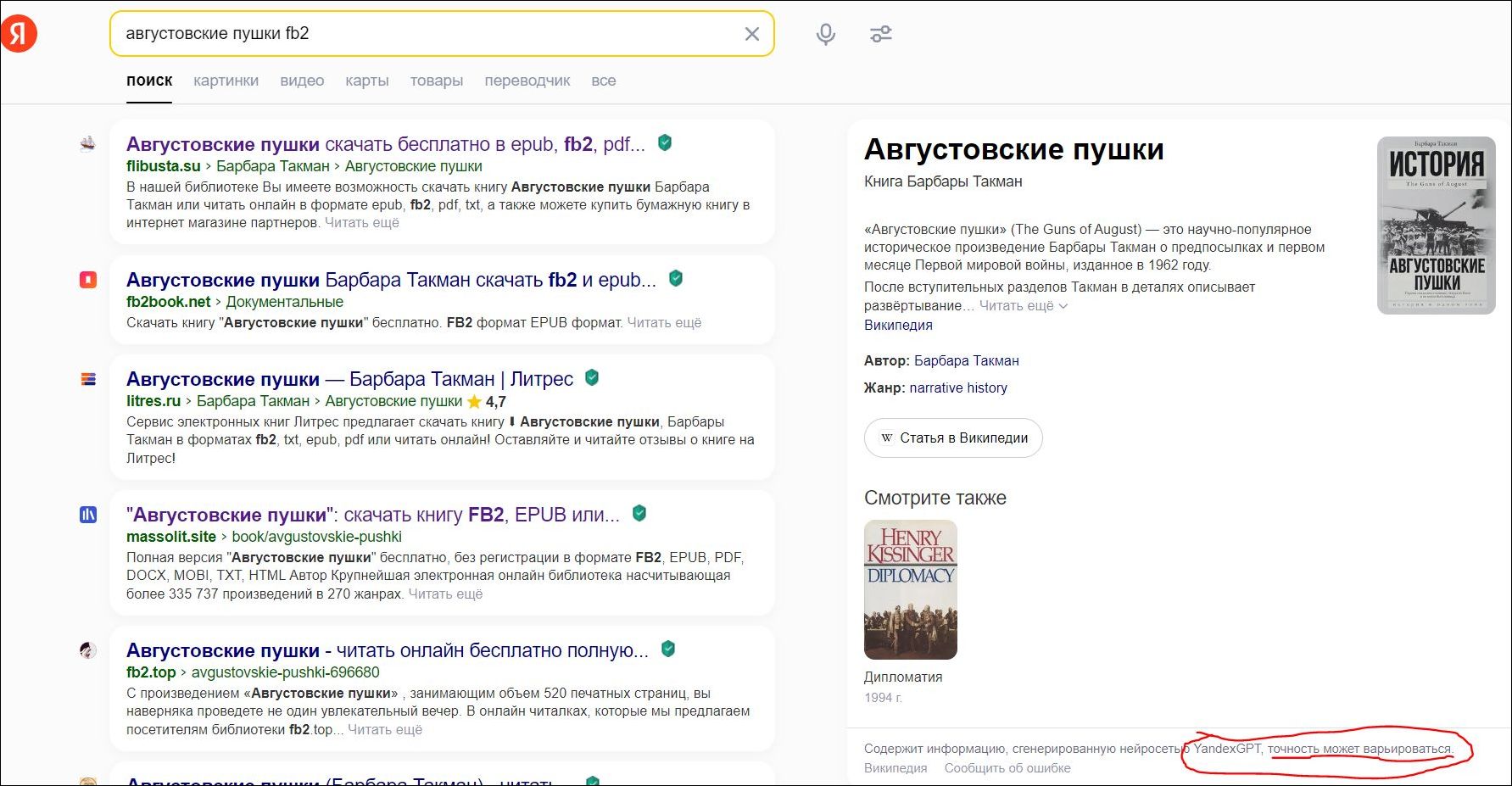Click the star rating 4,7 on the litres result

tap(487, 402)
